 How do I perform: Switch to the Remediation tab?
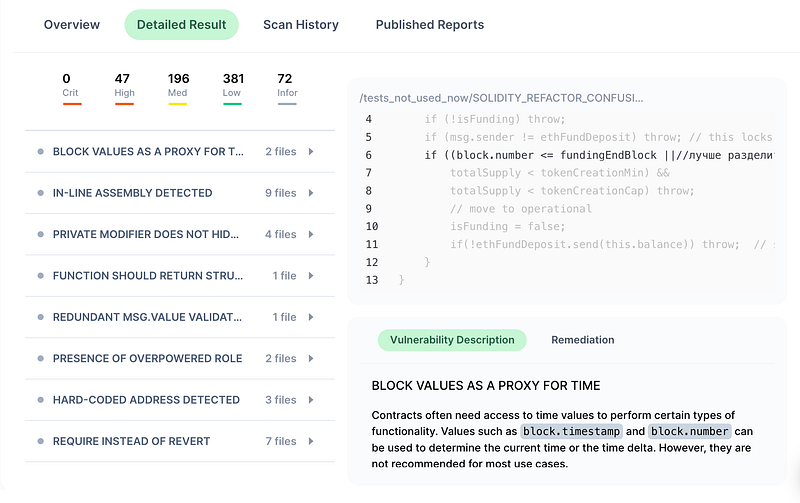[582, 340]
